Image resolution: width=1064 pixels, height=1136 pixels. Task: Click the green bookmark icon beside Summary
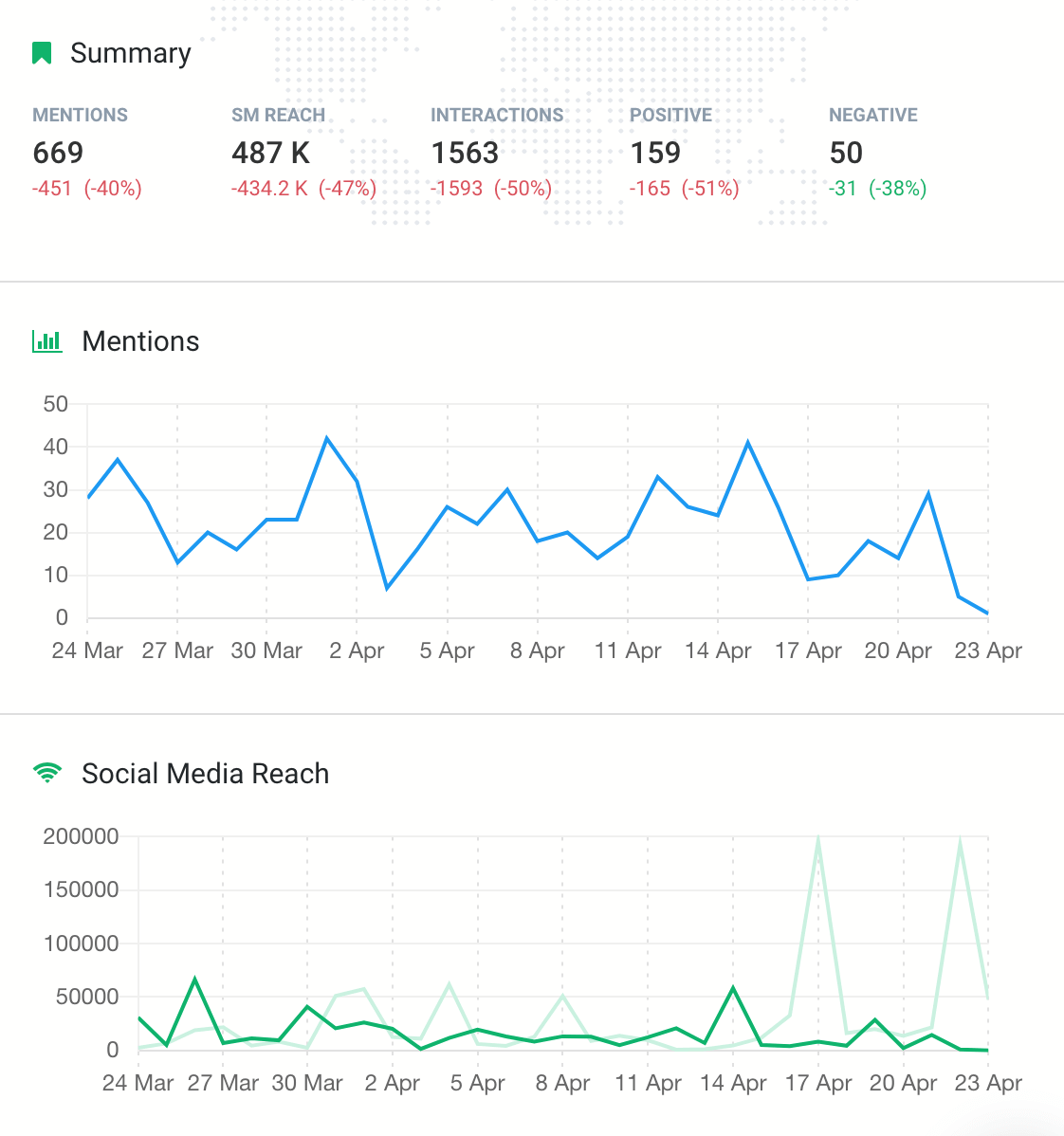(42, 53)
